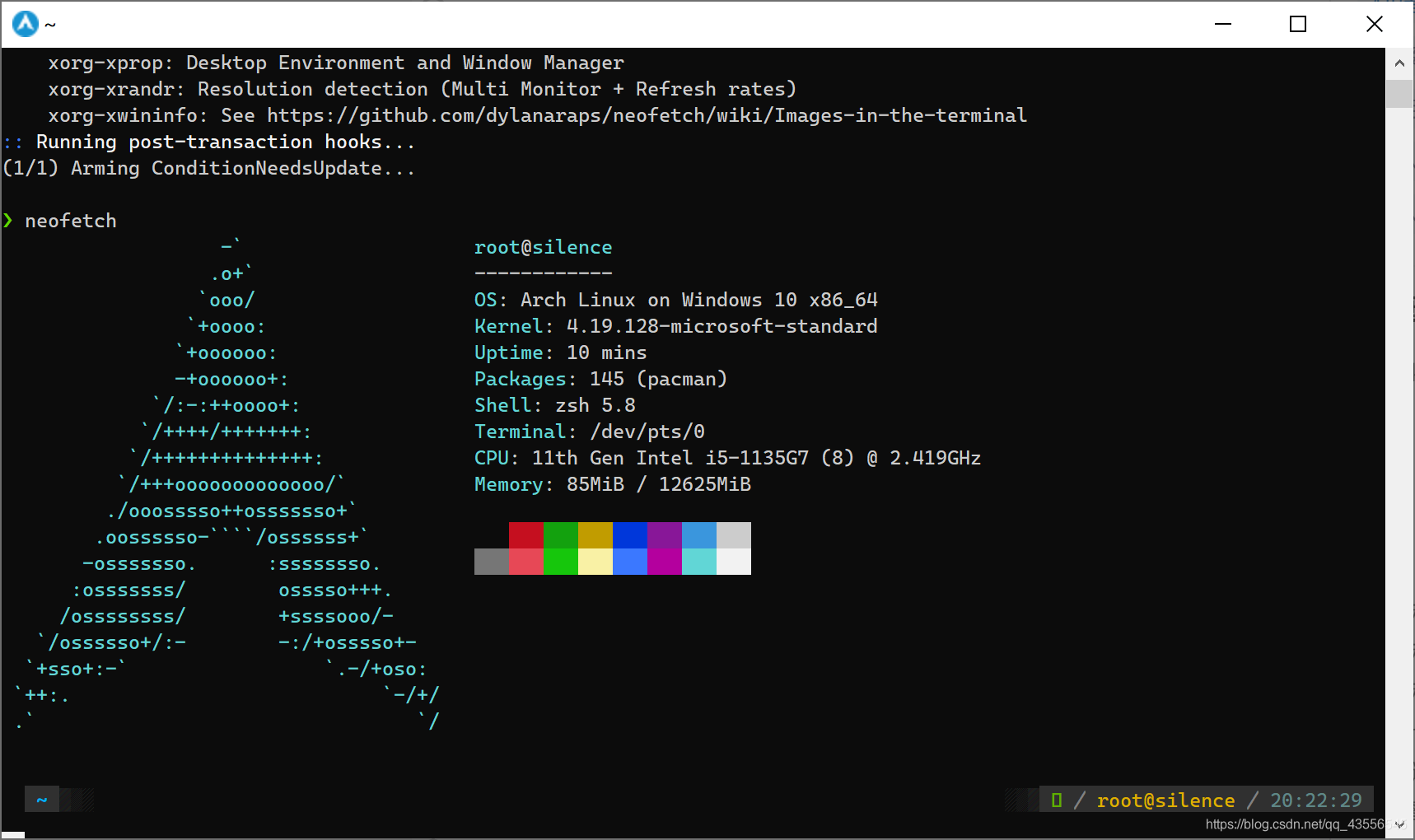Click the 'neofetch' command text

click(x=71, y=221)
